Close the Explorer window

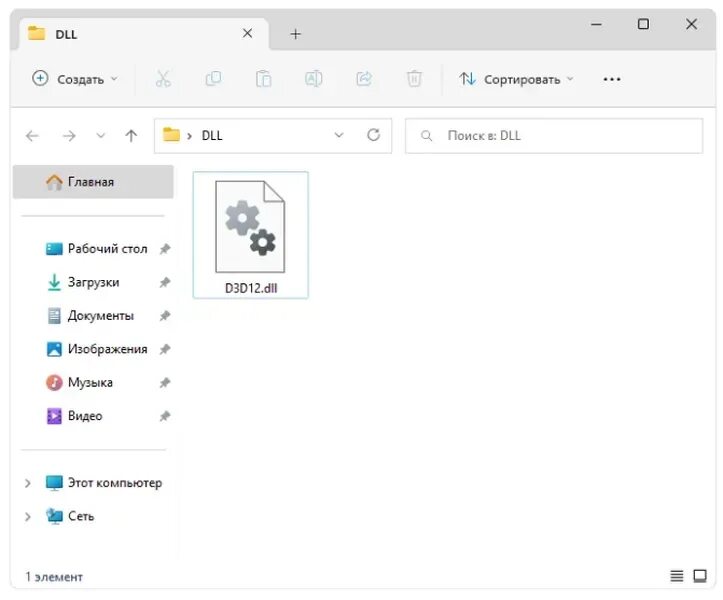(x=691, y=24)
